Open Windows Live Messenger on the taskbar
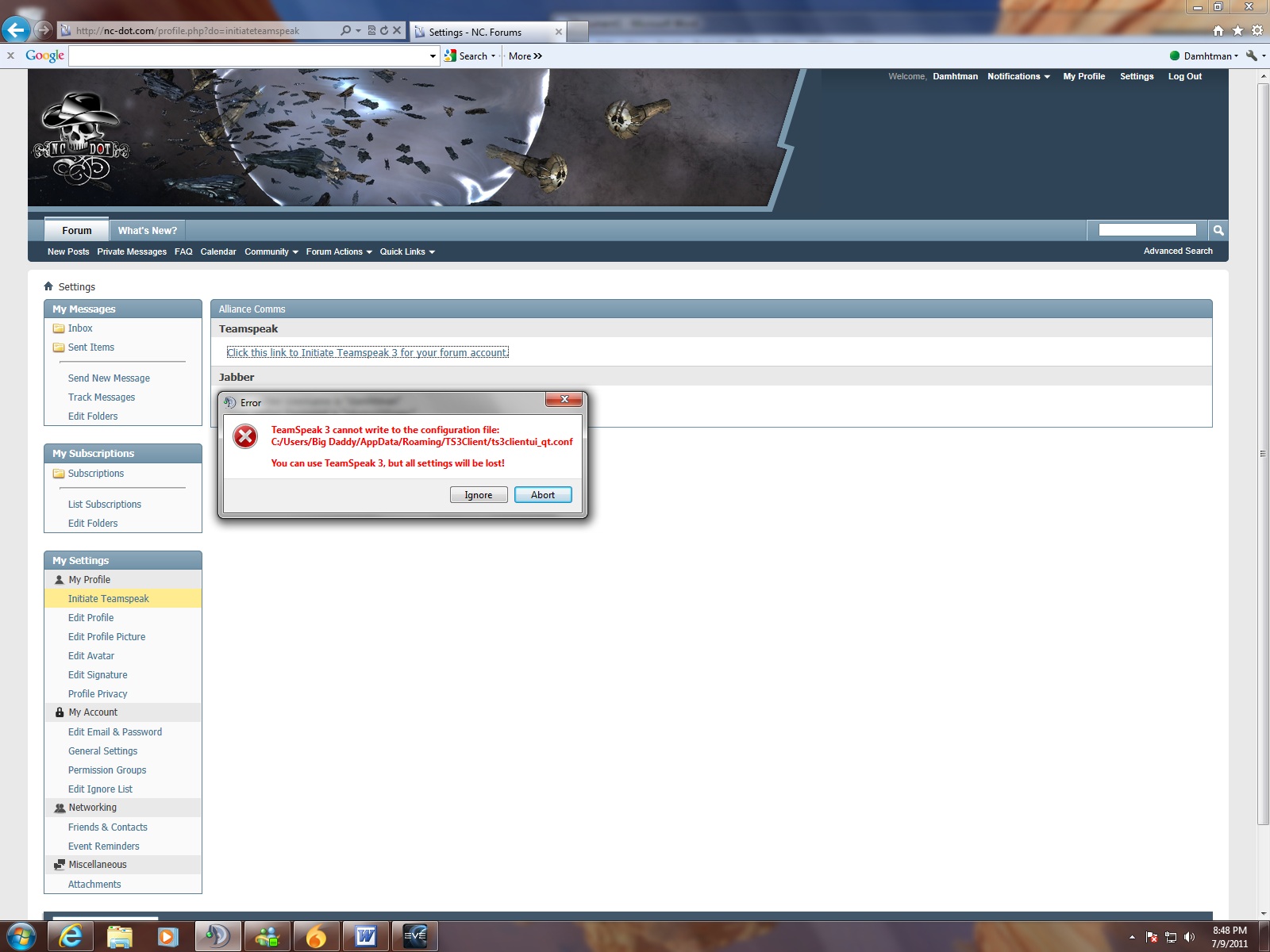This screenshot has width=1270, height=952. [267, 937]
